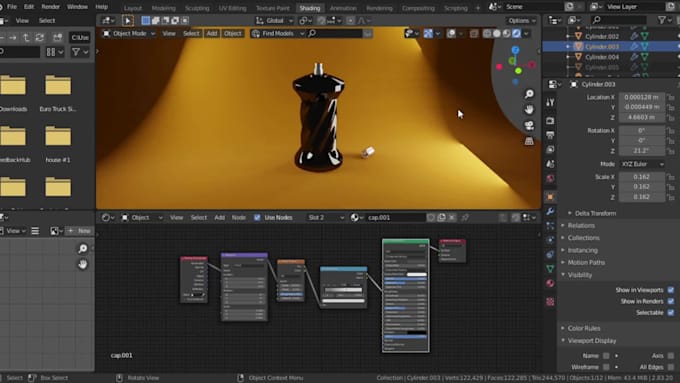Enable the Wireframe viewport display checkbox
Viewport: 680px width, 383px height.
pos(606,367)
